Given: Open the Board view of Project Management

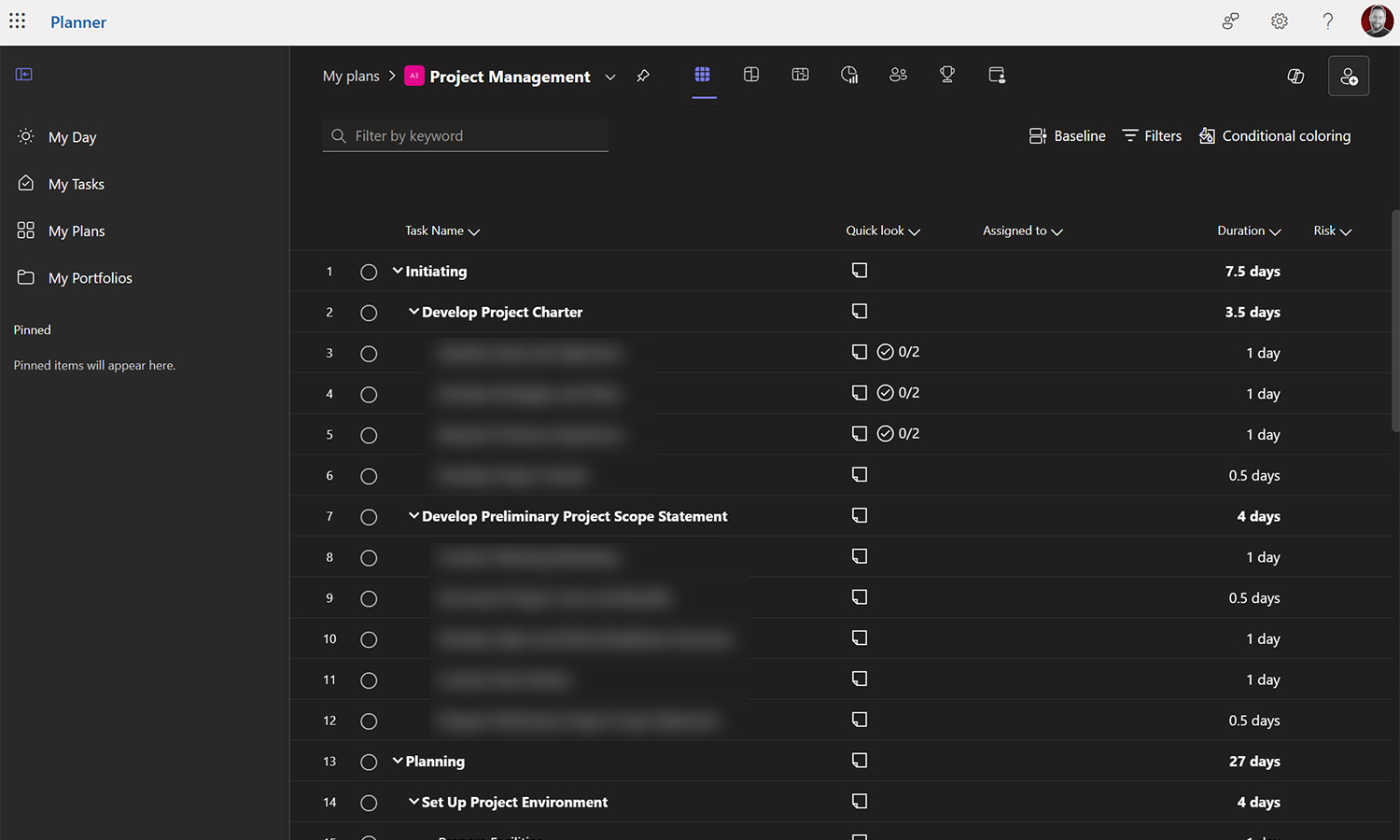Looking at the screenshot, I should [x=751, y=75].
